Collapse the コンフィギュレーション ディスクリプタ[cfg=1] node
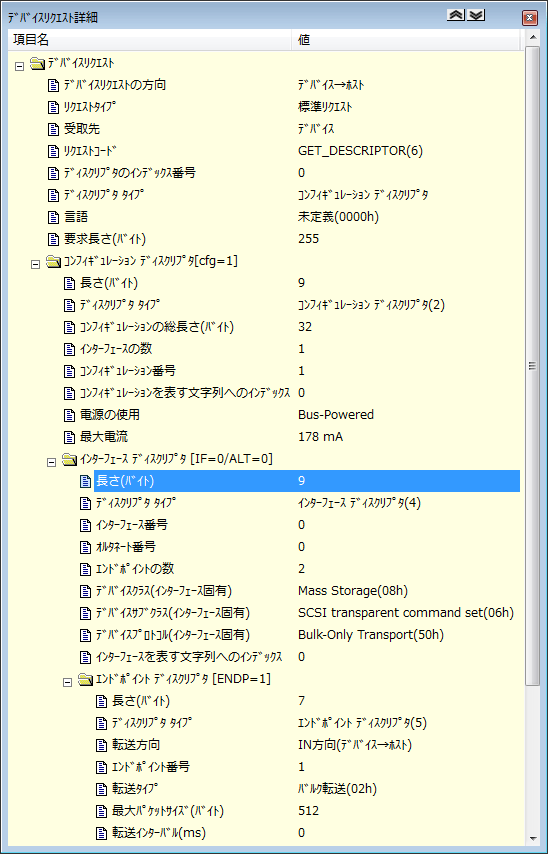This screenshot has width=548, height=854. (35, 264)
